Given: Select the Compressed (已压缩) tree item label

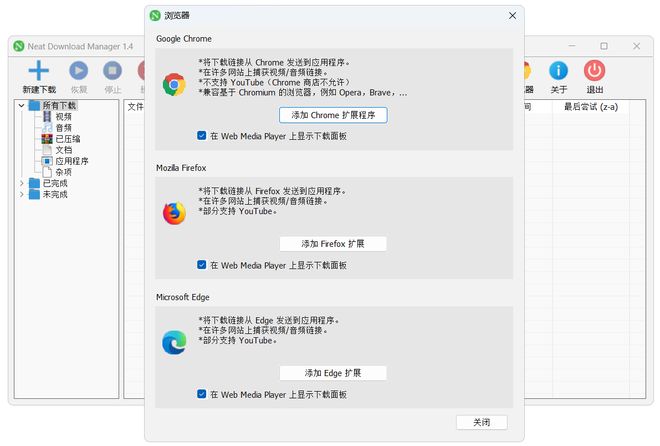Looking at the screenshot, I should point(68,139).
